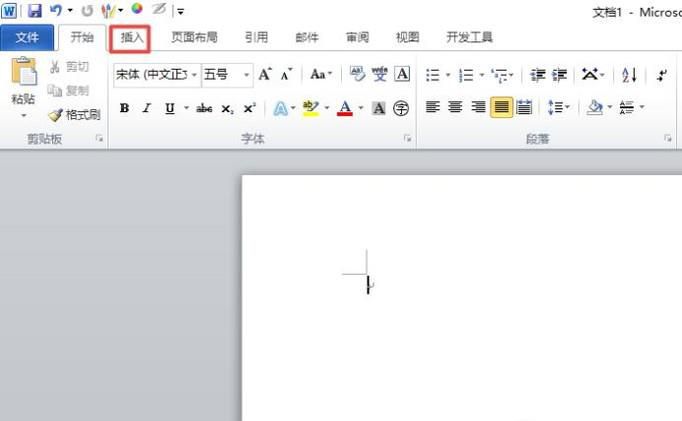The width and height of the screenshot is (682, 421).
Task: Click the 文件 (File) button
Action: click(x=27, y=38)
